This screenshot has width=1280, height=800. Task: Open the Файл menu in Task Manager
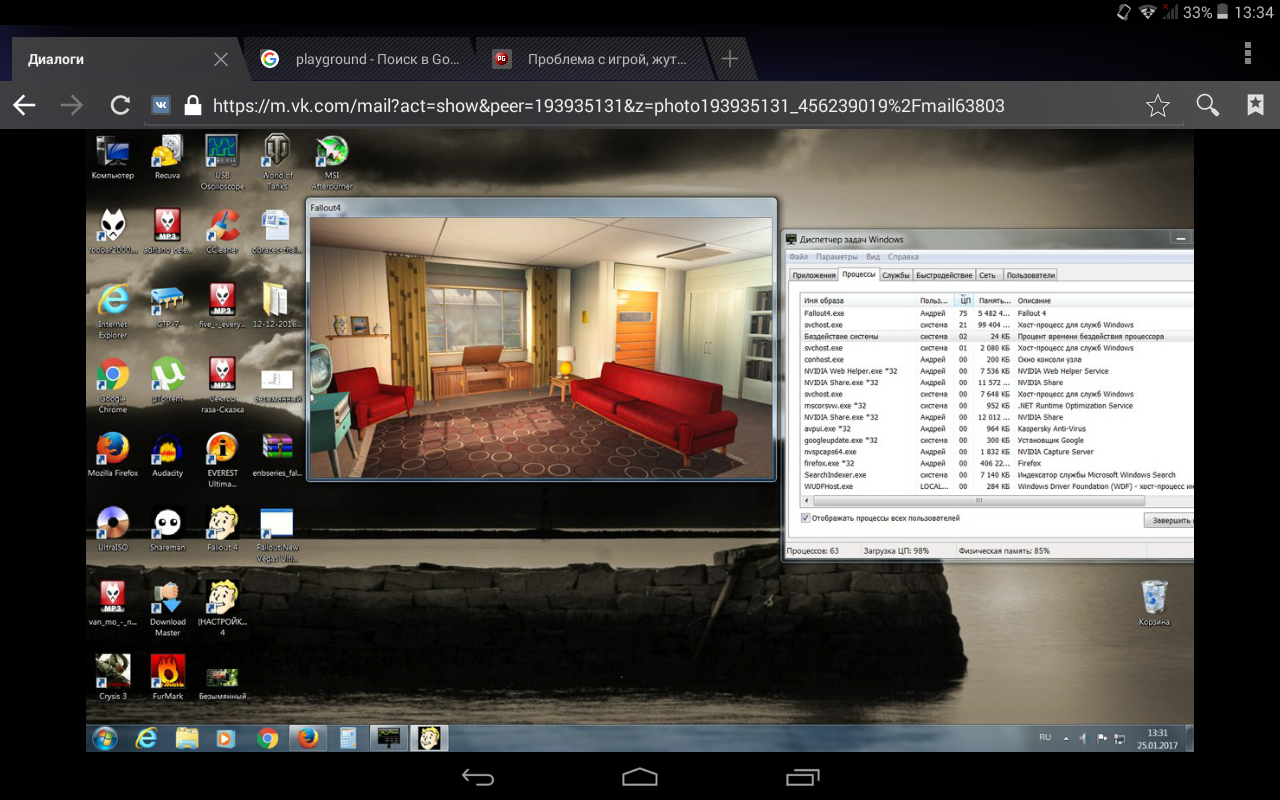[798, 257]
